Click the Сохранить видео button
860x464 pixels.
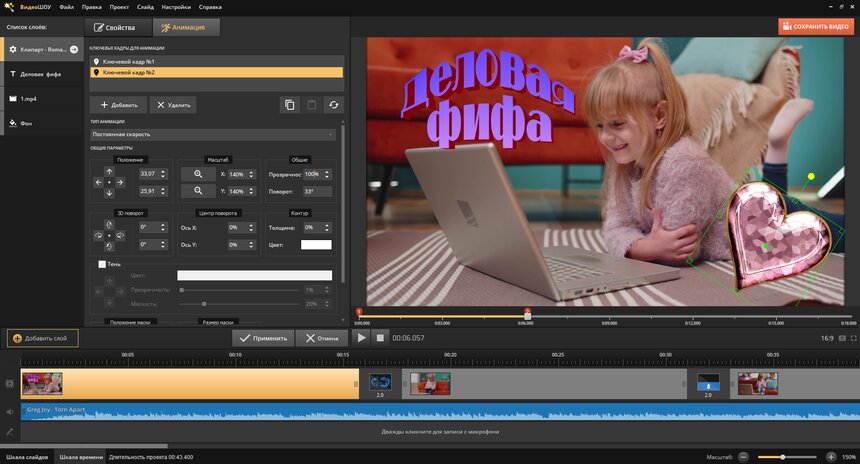816,26
